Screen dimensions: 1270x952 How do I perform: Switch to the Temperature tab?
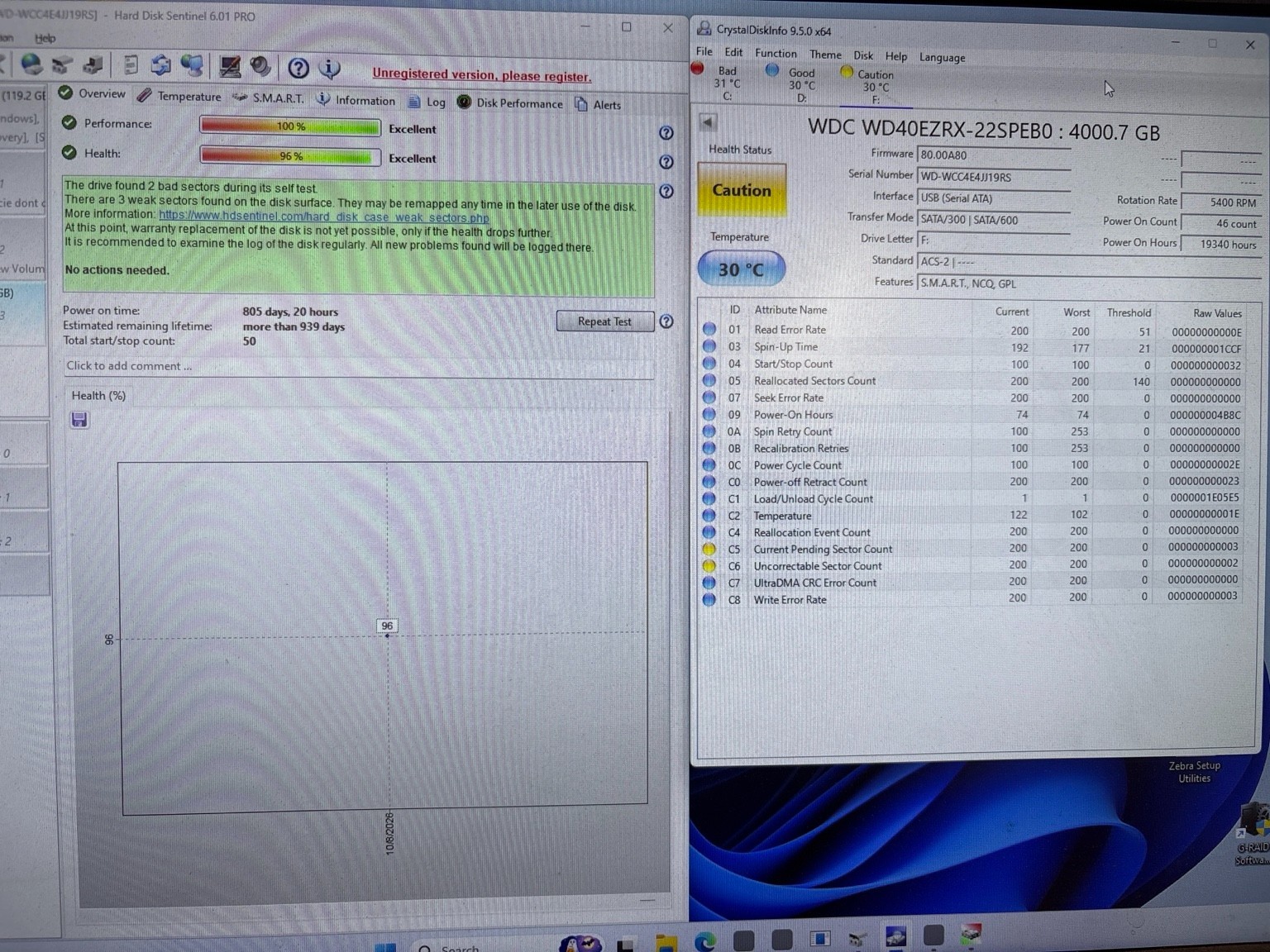[x=179, y=96]
